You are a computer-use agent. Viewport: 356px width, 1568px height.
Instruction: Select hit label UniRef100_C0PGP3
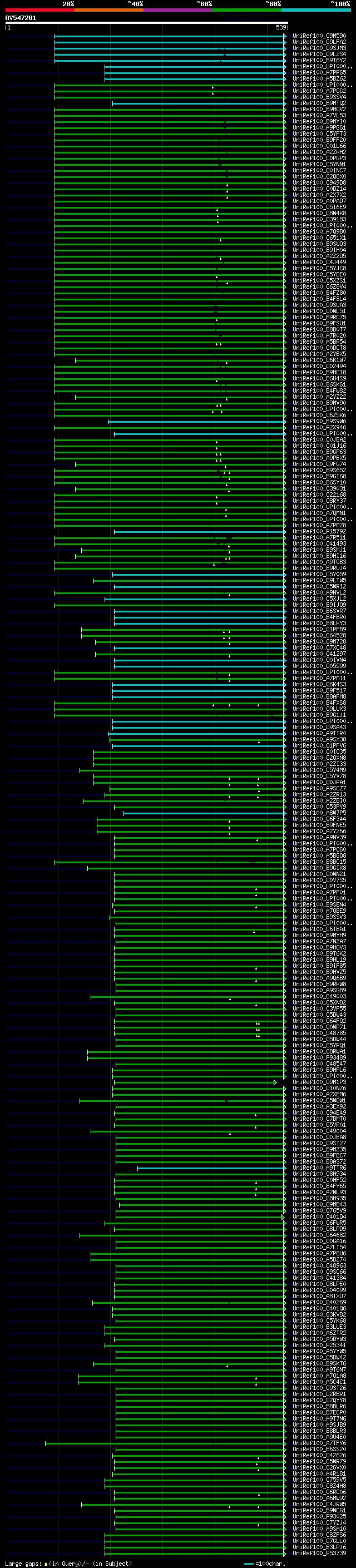coord(319,159)
